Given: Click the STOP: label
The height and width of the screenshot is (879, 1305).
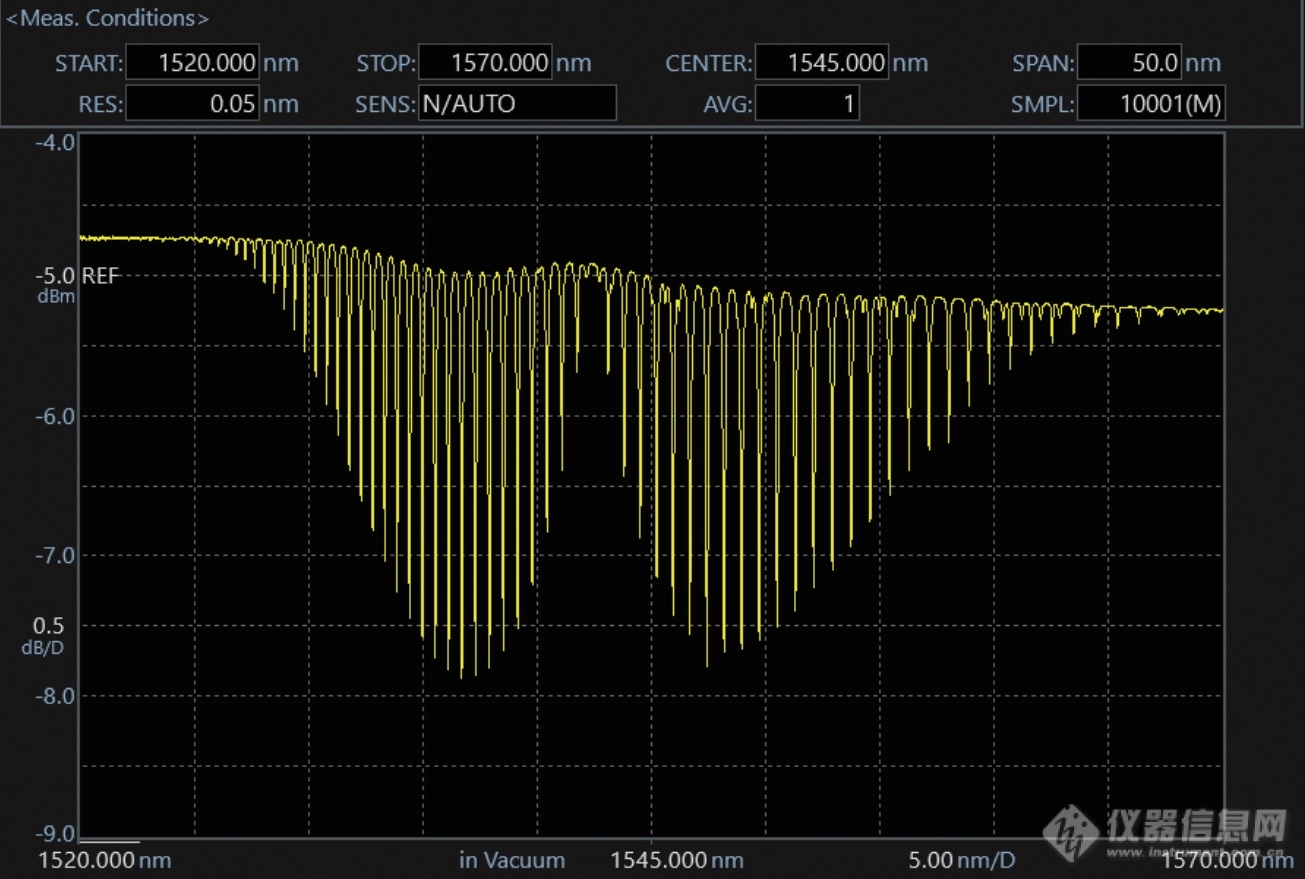Looking at the screenshot, I should point(386,64).
